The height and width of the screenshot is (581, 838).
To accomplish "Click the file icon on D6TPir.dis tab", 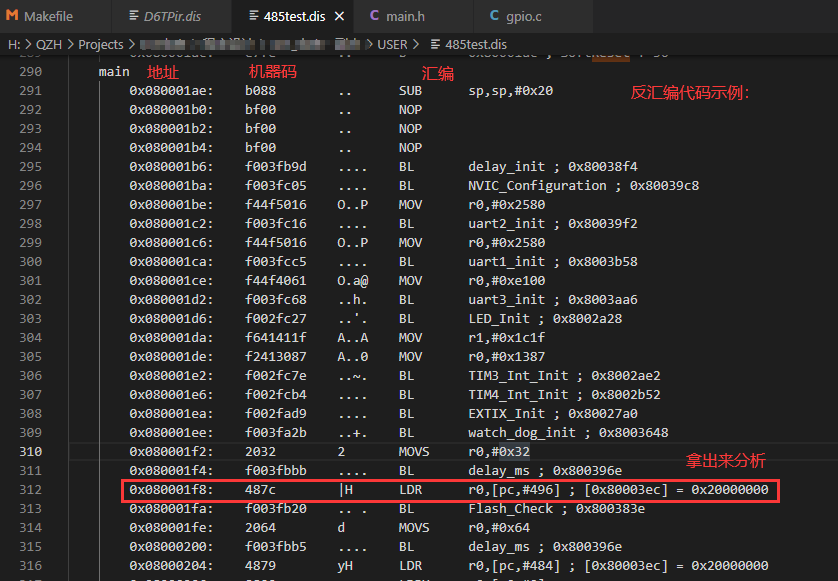I will pos(134,16).
